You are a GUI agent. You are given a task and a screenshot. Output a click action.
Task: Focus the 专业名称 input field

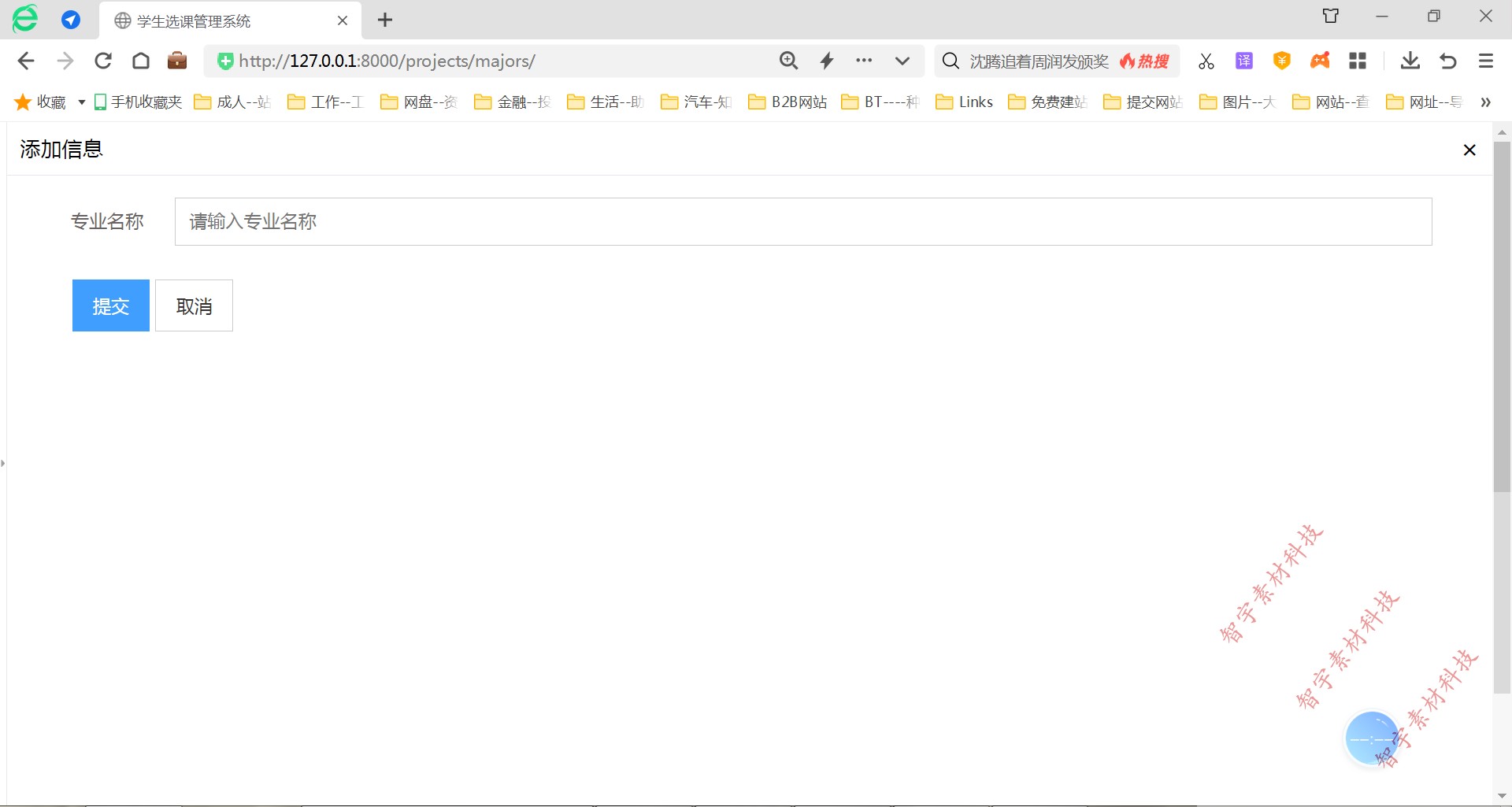(x=802, y=222)
